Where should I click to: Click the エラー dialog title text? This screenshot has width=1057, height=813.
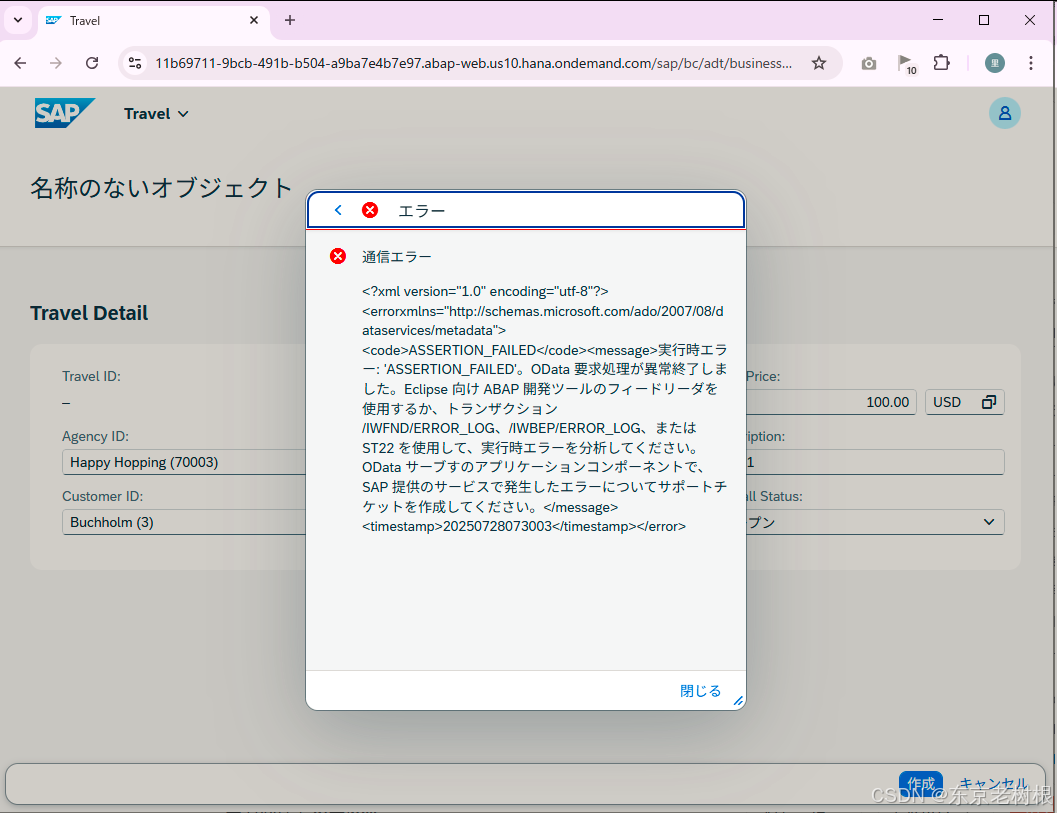click(422, 211)
